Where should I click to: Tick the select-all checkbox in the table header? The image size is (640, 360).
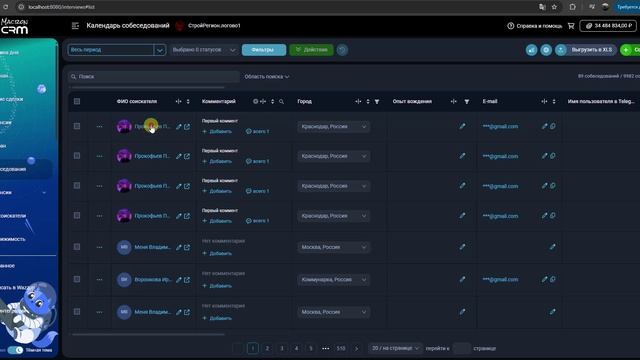coord(77,101)
